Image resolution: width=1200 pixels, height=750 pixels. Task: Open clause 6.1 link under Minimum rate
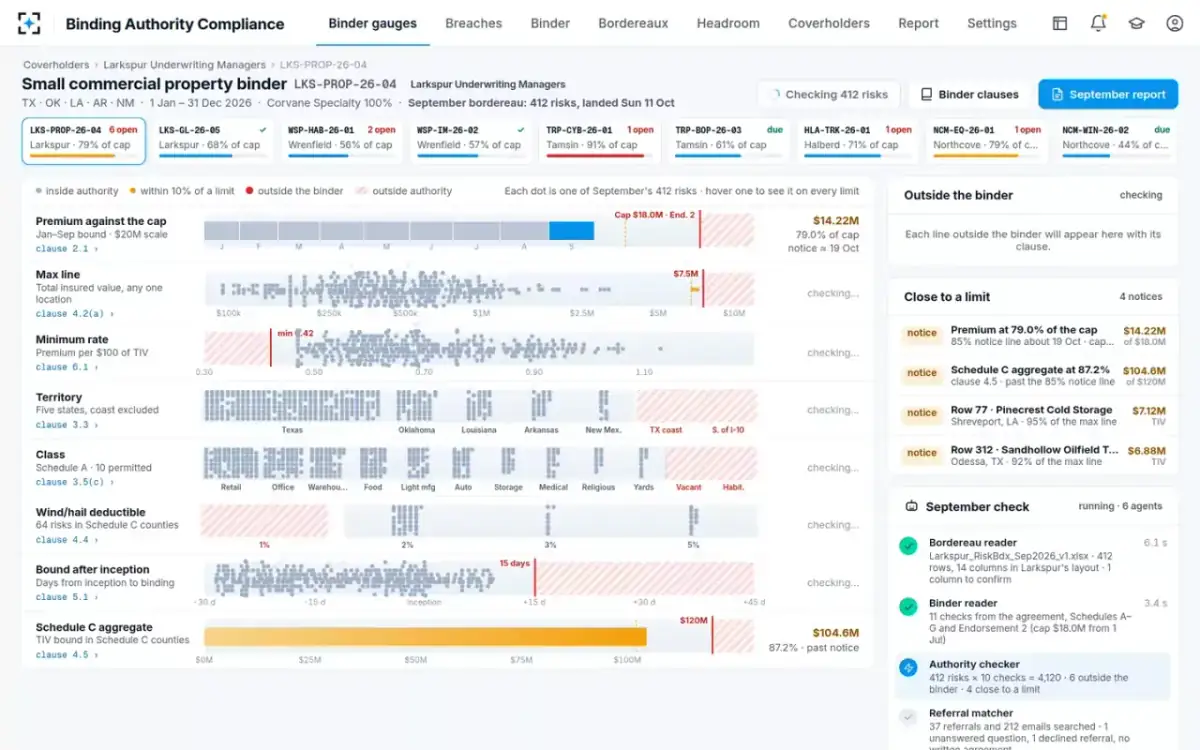click(x=66, y=367)
